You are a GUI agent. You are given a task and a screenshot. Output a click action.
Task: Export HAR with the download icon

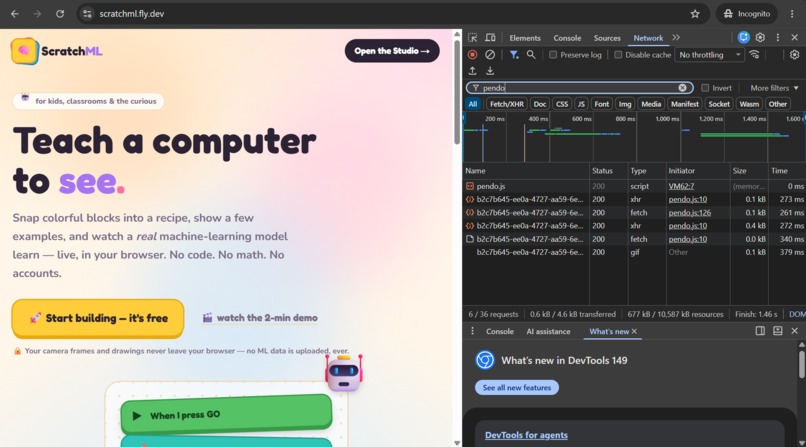[490, 71]
